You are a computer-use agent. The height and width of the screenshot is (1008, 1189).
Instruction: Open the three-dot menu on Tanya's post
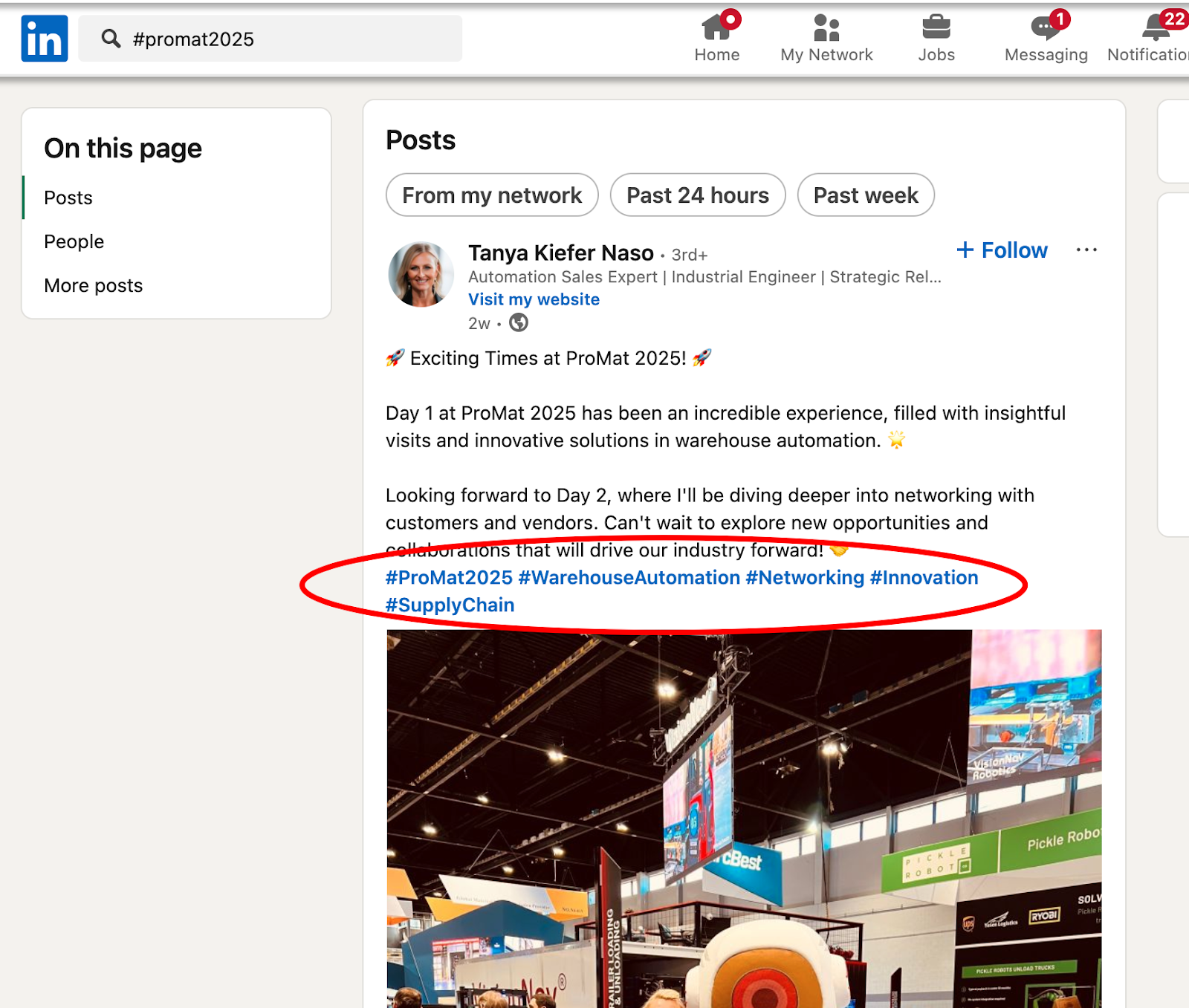[1087, 250]
